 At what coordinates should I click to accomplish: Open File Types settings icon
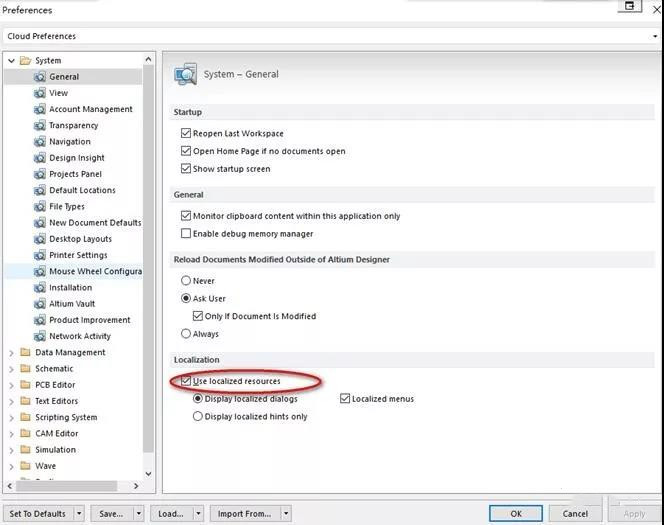tap(39, 207)
